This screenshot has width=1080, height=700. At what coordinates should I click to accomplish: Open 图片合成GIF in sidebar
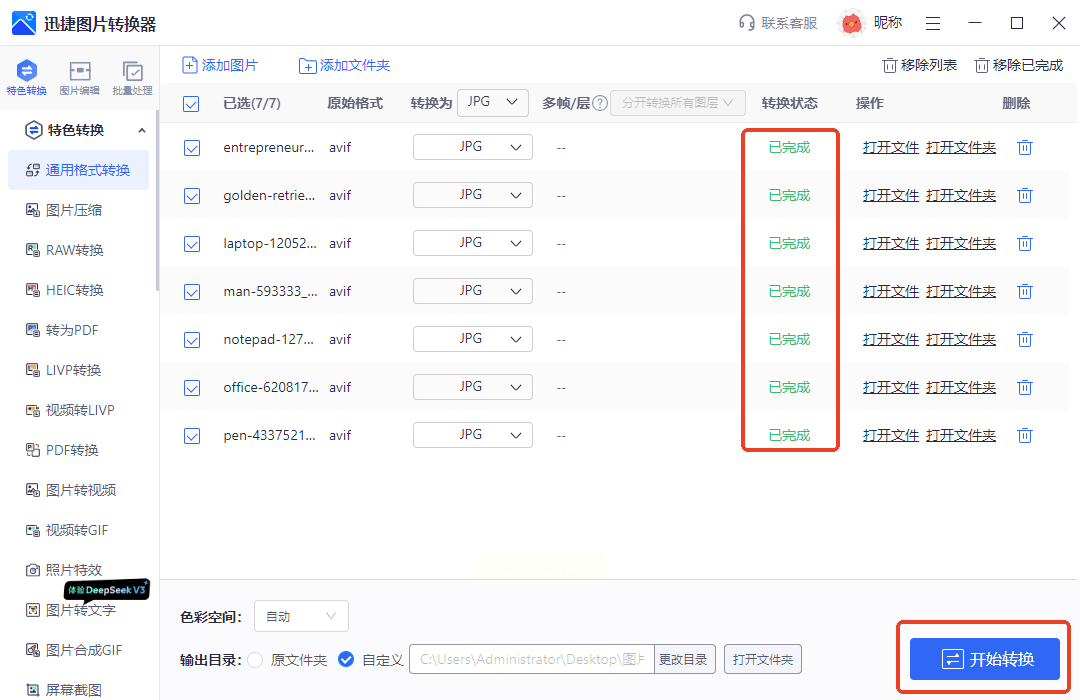click(x=74, y=650)
